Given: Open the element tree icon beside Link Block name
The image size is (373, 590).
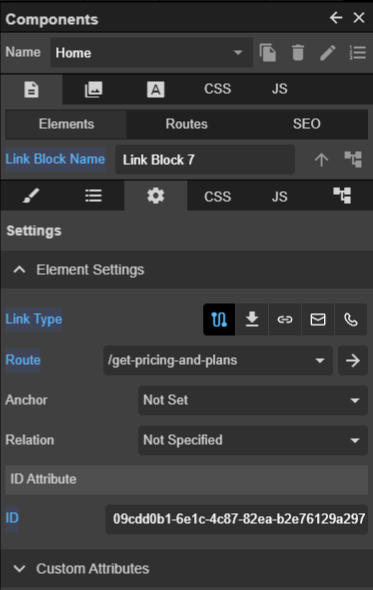Looking at the screenshot, I should [353, 160].
